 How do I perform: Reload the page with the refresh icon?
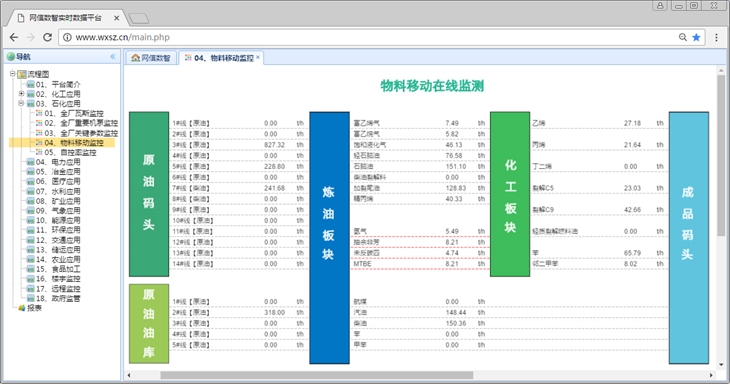(x=47, y=37)
